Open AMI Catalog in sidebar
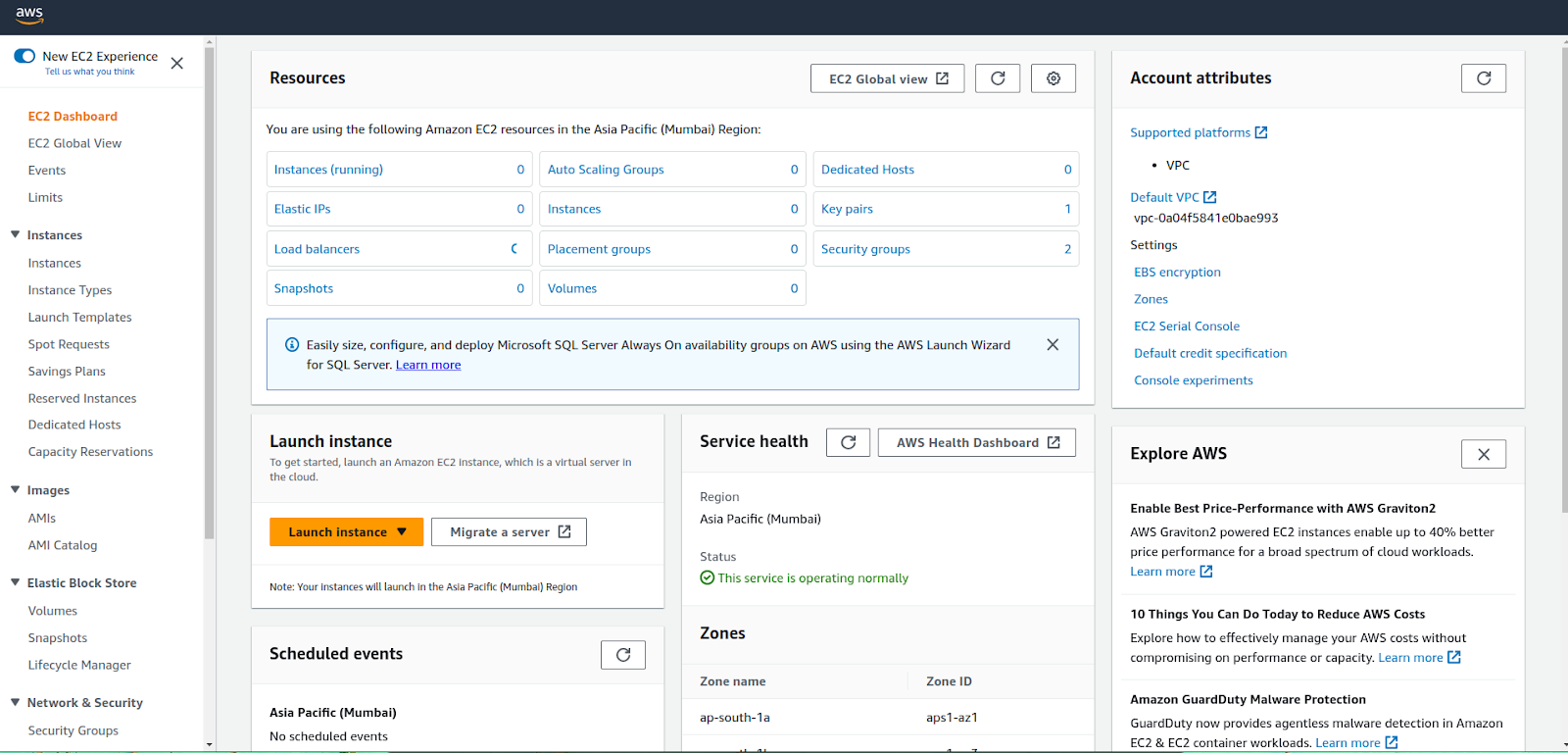 point(63,545)
